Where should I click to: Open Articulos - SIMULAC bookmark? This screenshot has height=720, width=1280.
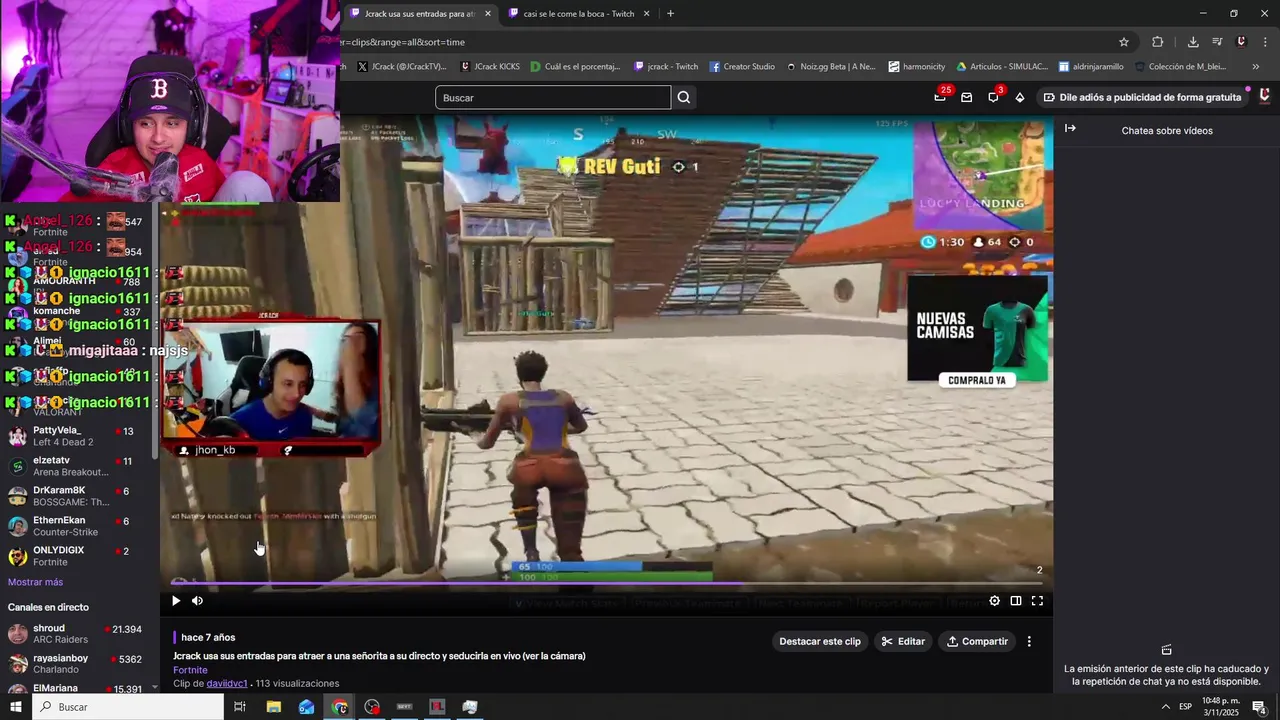pyautogui.click(x=1002, y=67)
